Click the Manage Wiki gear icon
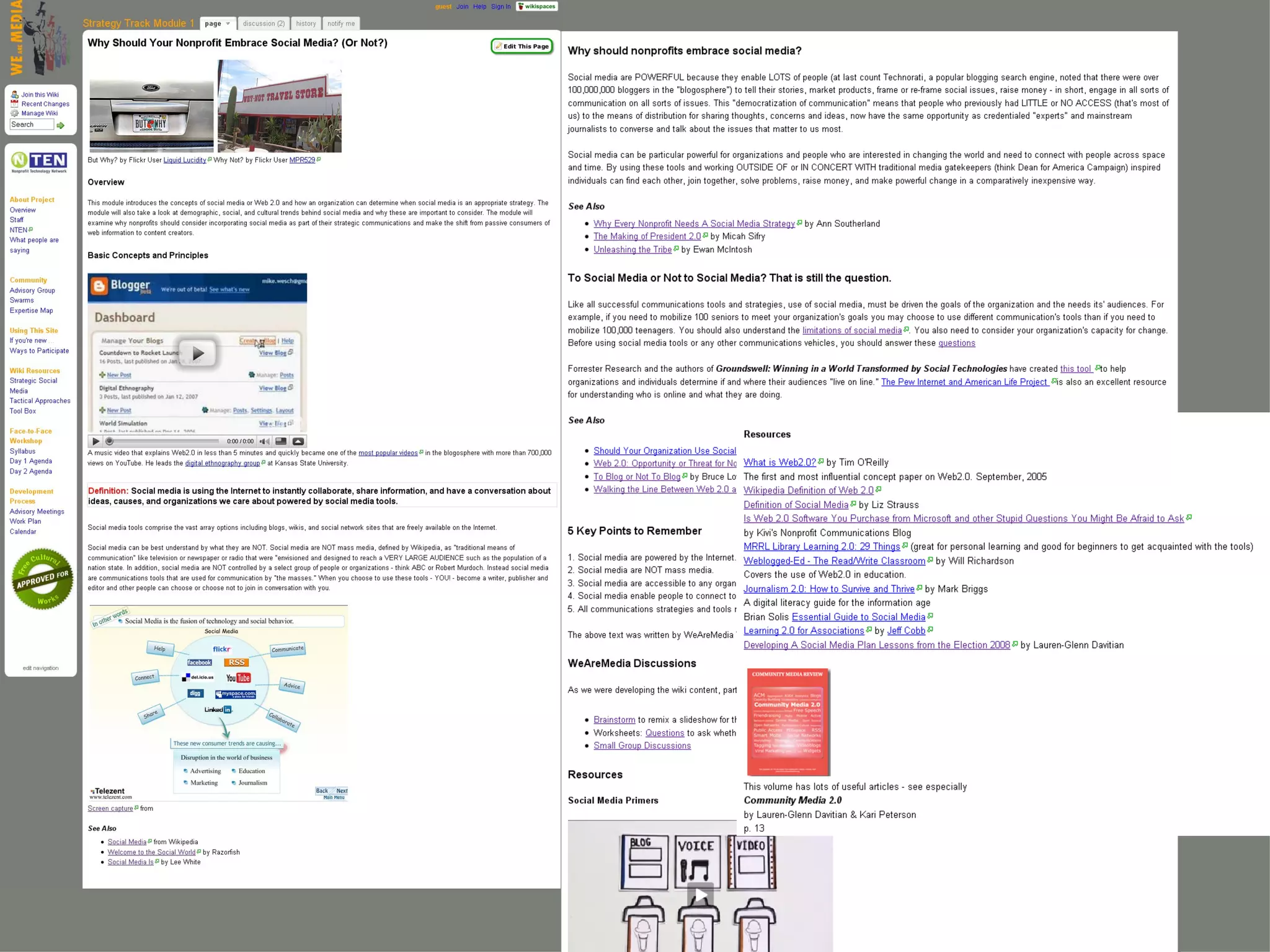Image resolution: width=1270 pixels, height=952 pixels. click(15, 113)
